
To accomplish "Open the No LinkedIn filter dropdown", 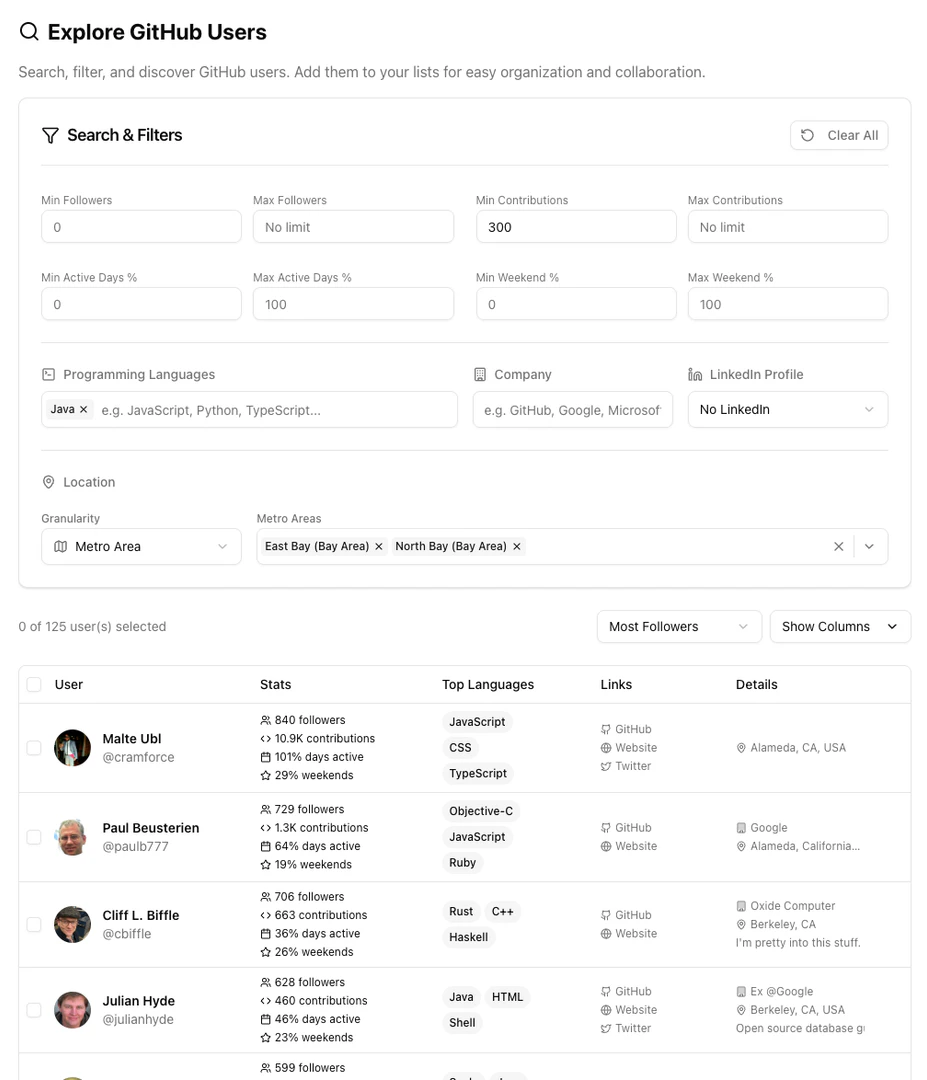I will pos(787,409).
